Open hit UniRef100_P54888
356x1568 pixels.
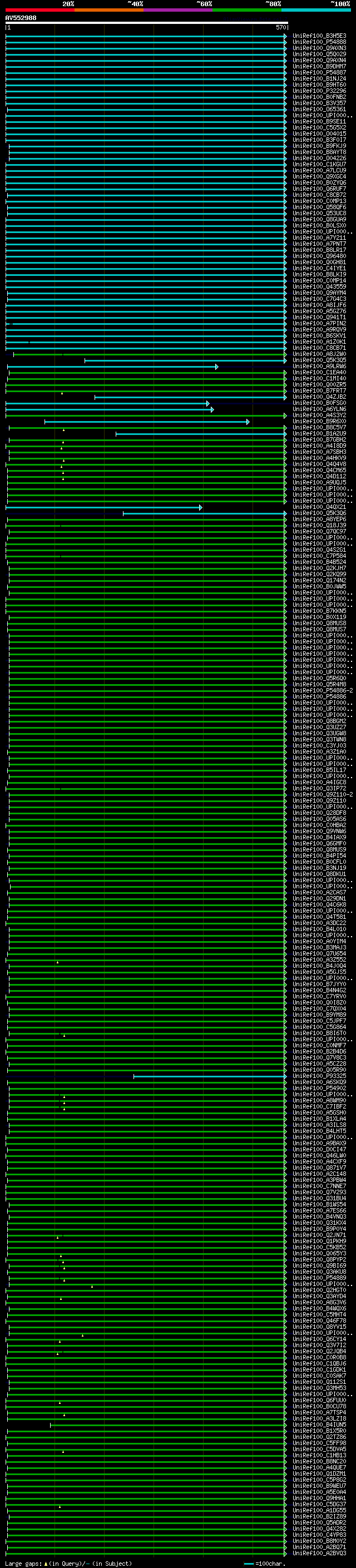click(x=319, y=42)
